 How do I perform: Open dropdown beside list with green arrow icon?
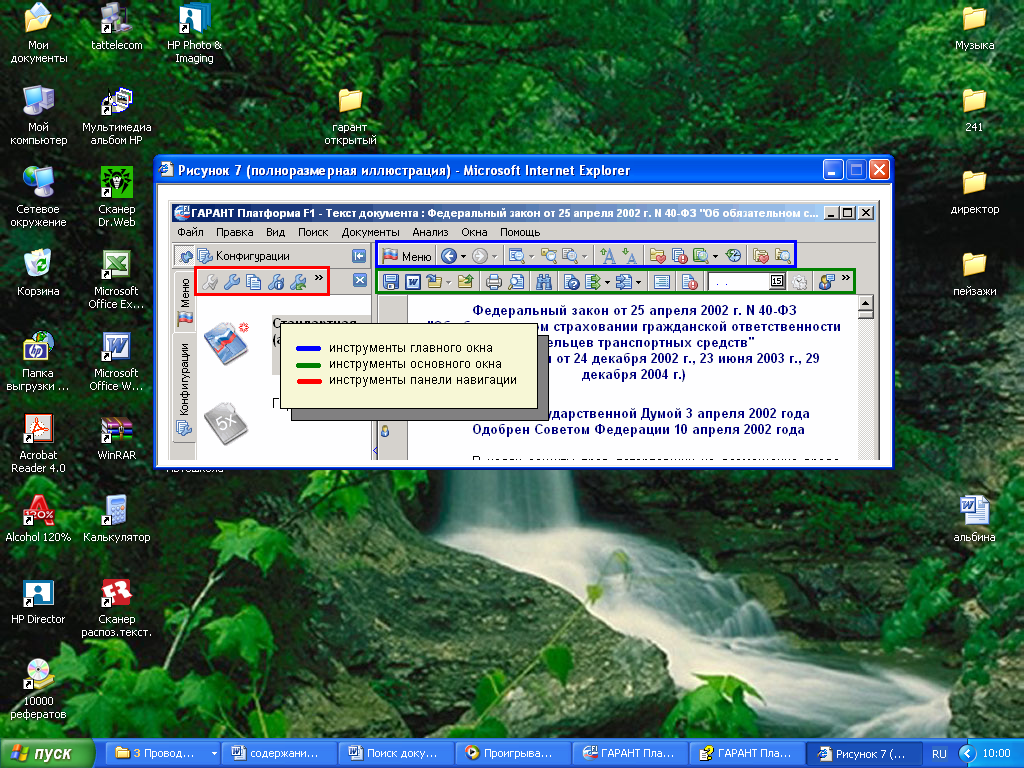tap(607, 282)
